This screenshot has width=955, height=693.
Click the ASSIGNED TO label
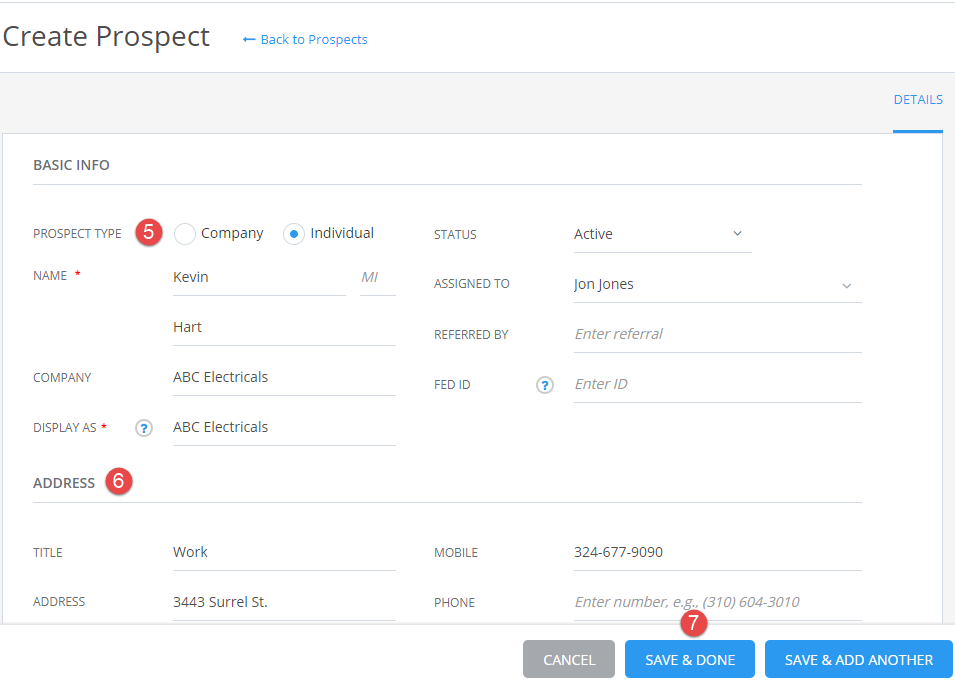coord(471,284)
